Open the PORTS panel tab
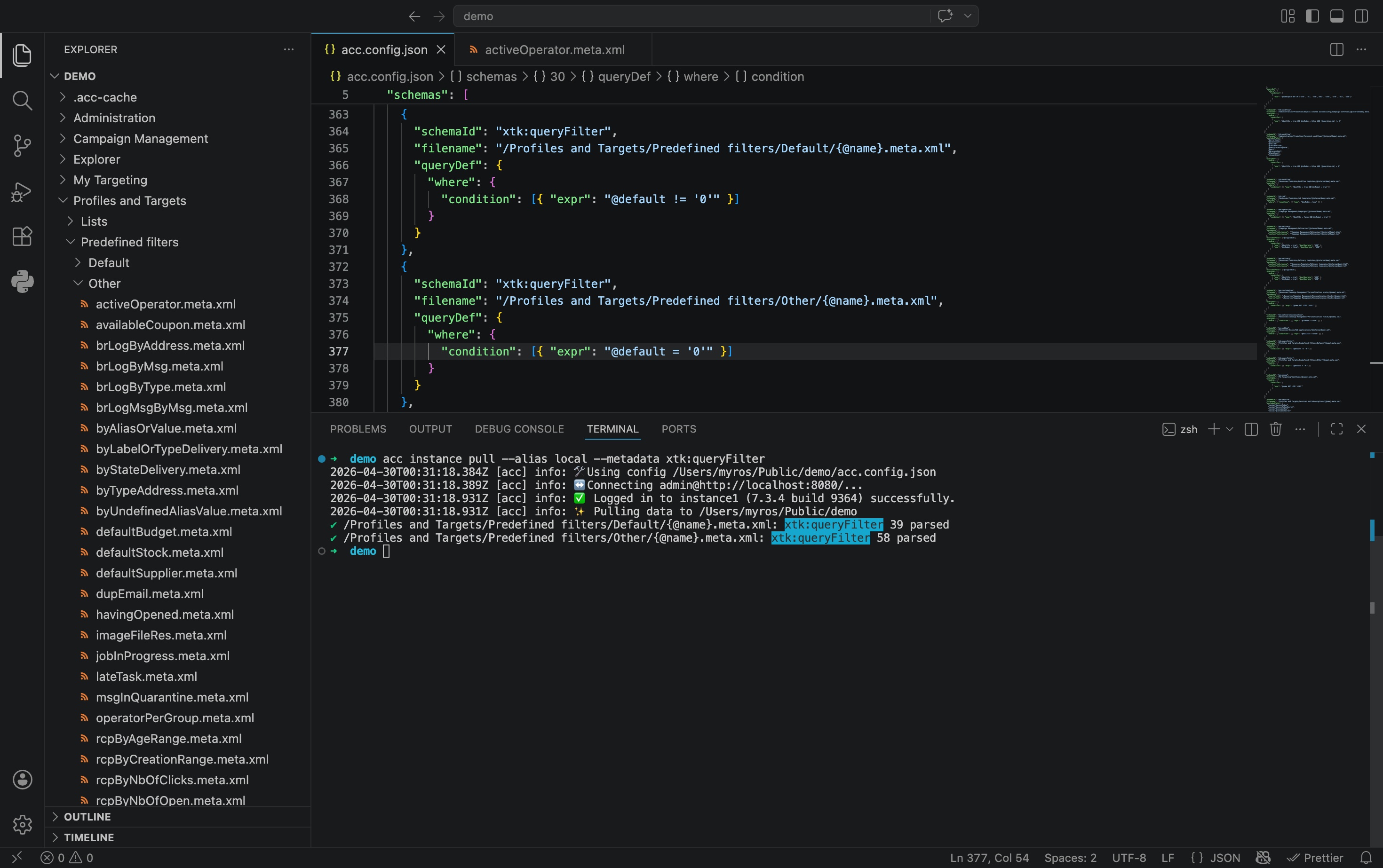The image size is (1383, 868). point(678,429)
